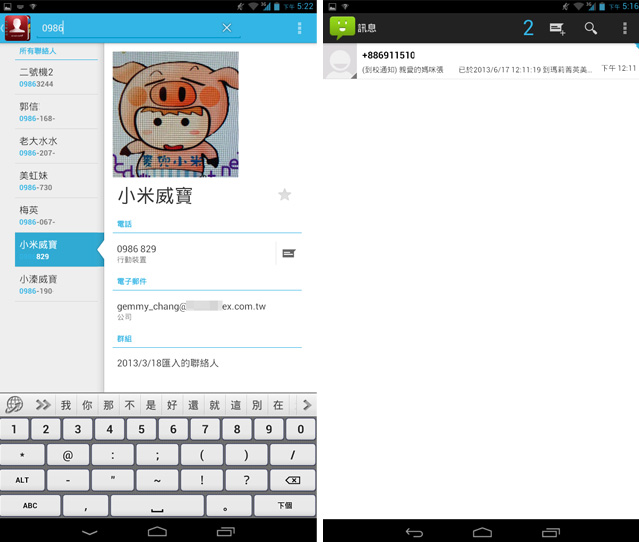
Task: Switch to ABC keyboard layout
Action: (30, 505)
